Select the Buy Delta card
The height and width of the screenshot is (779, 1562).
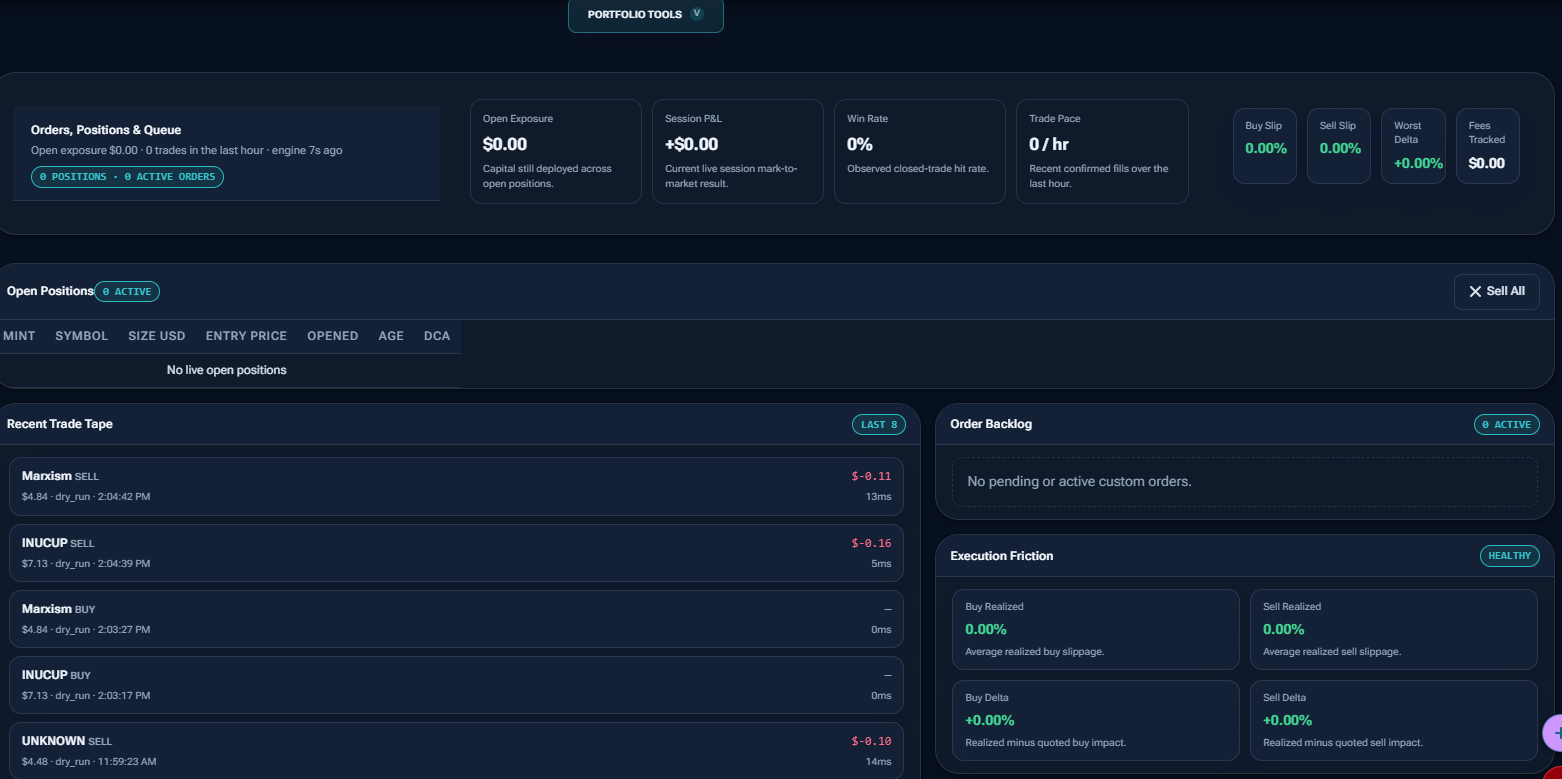point(1096,720)
